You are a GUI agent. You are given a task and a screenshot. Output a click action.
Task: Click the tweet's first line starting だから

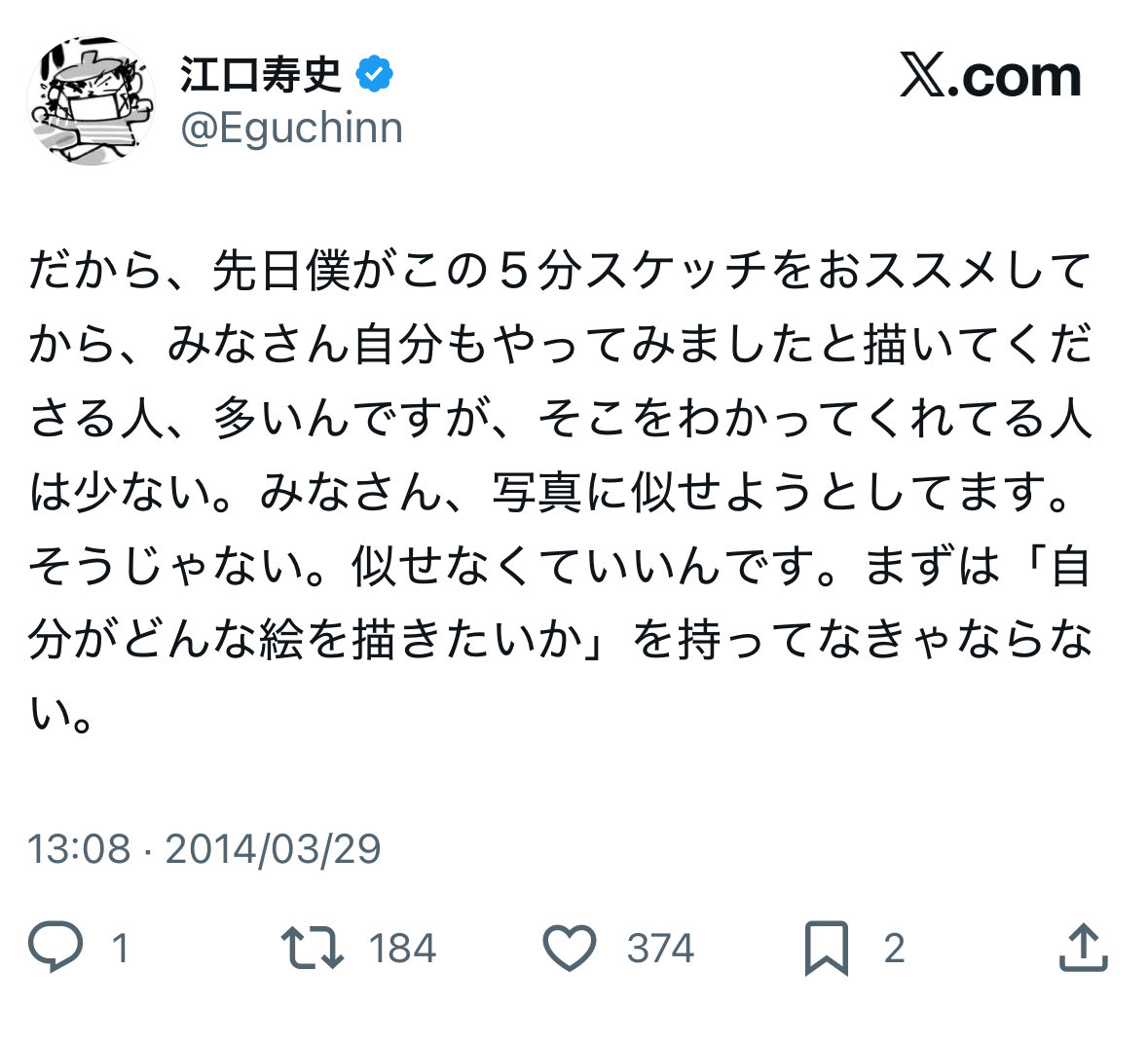[560, 272]
